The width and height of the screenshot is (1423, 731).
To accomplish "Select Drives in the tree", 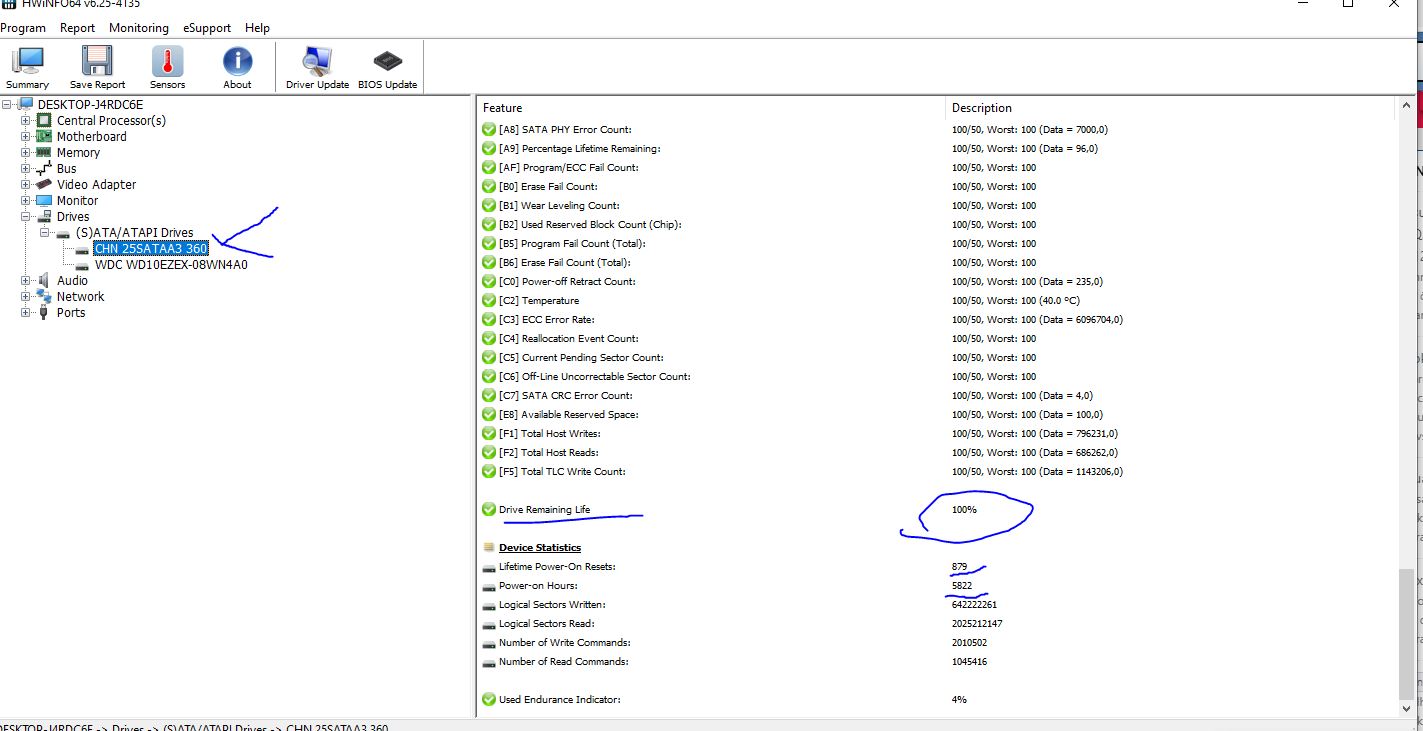I will (x=73, y=216).
